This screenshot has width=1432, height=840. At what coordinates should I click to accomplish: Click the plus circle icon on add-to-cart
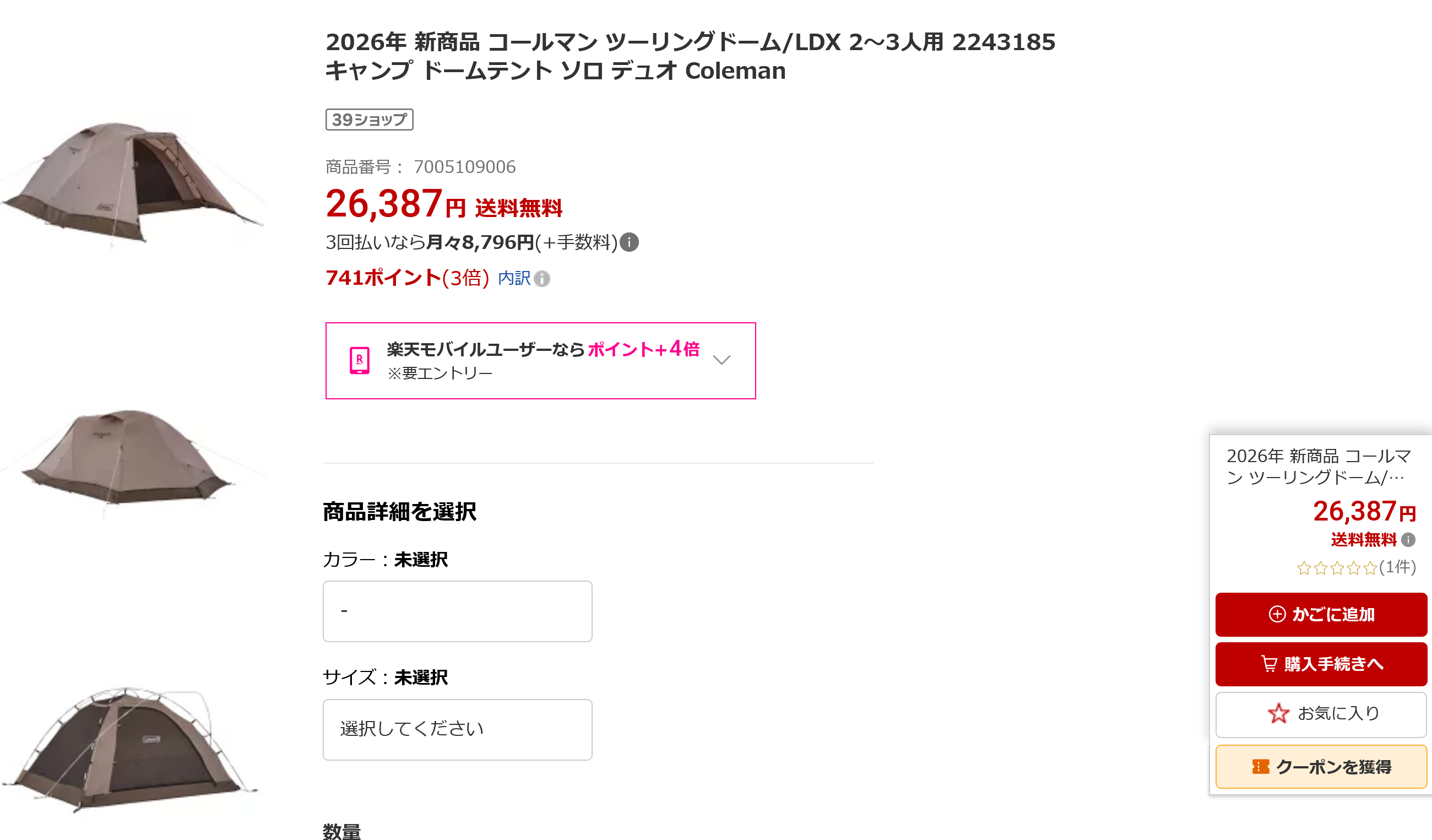coord(1277,614)
